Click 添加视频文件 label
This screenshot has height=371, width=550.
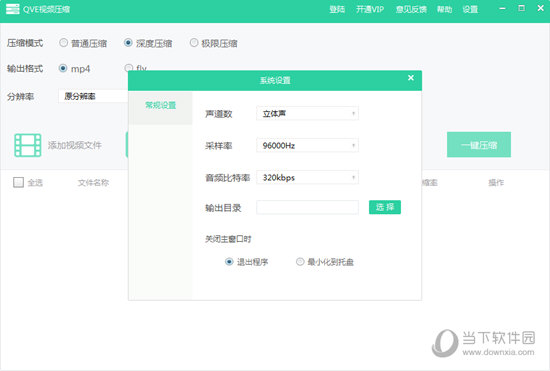click(x=75, y=145)
